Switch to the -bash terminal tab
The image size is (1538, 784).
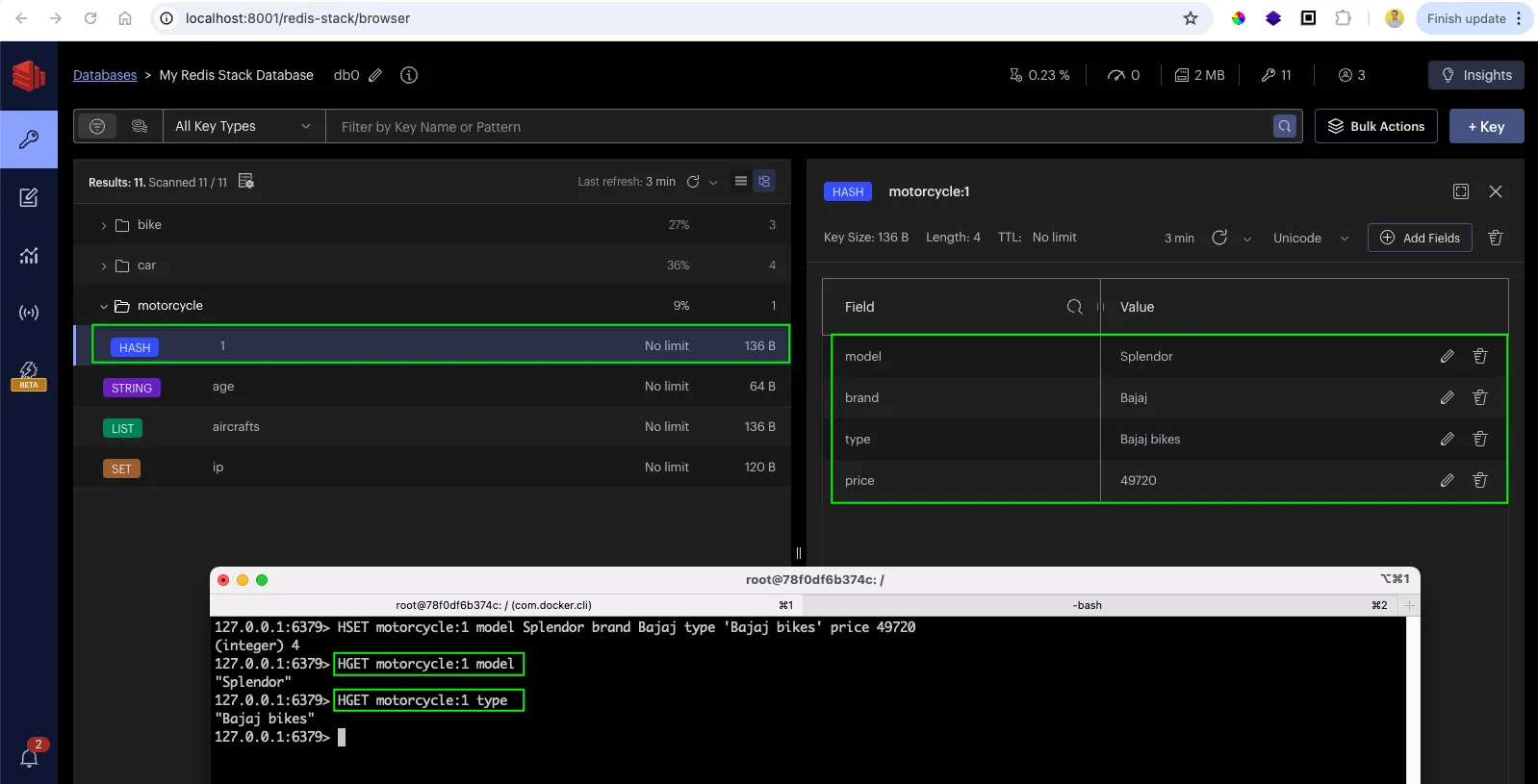click(x=1102, y=605)
